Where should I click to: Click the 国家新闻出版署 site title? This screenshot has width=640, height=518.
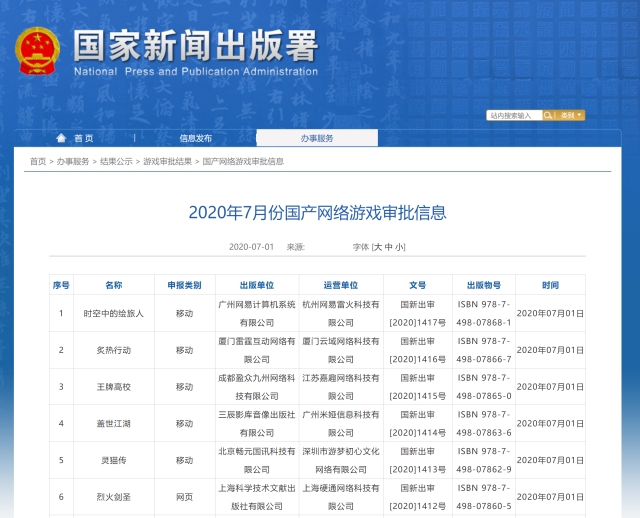(x=195, y=45)
